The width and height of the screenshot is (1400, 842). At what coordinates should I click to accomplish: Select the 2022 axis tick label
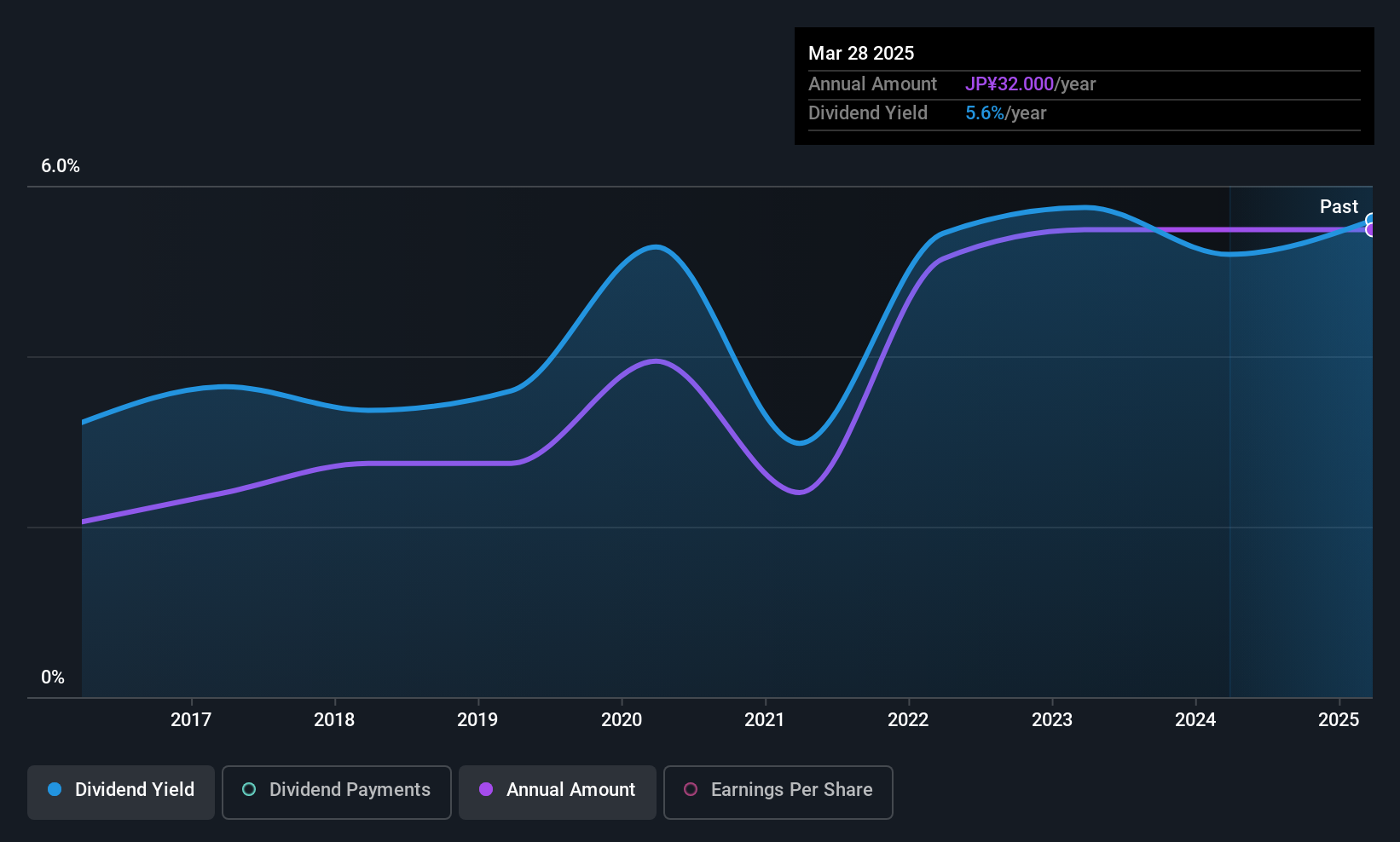(908, 720)
